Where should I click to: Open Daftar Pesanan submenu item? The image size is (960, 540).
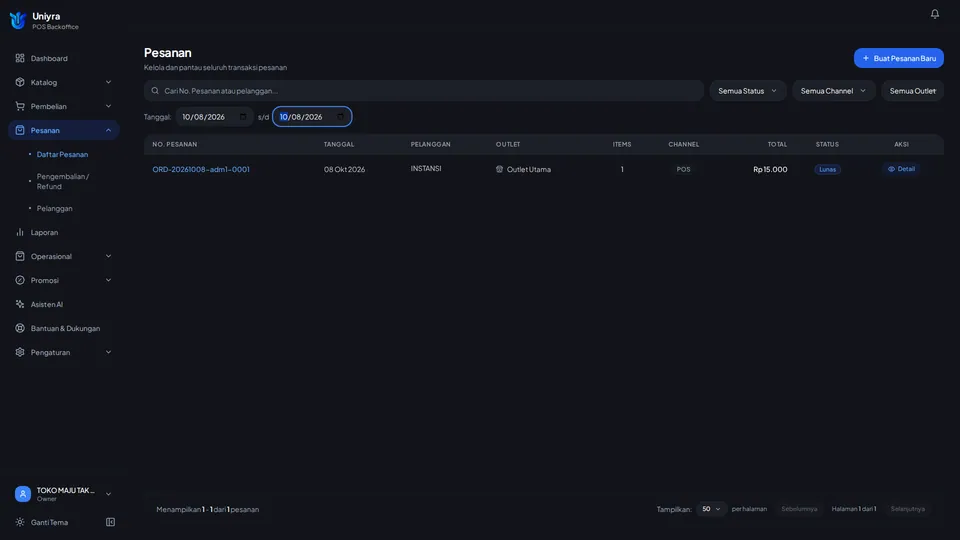click(62, 154)
